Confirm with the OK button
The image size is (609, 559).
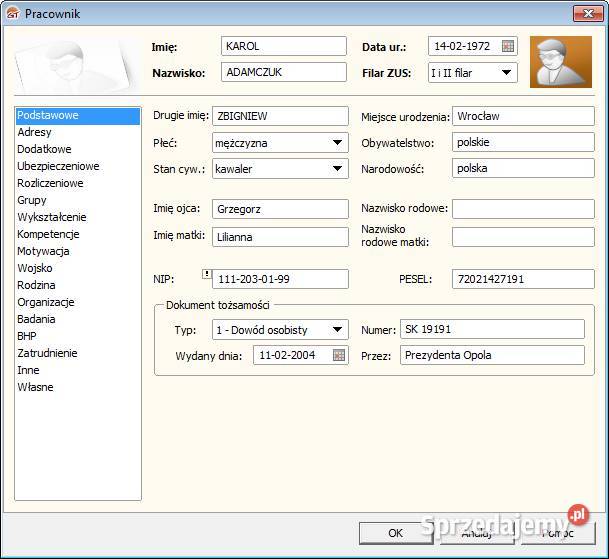(396, 533)
